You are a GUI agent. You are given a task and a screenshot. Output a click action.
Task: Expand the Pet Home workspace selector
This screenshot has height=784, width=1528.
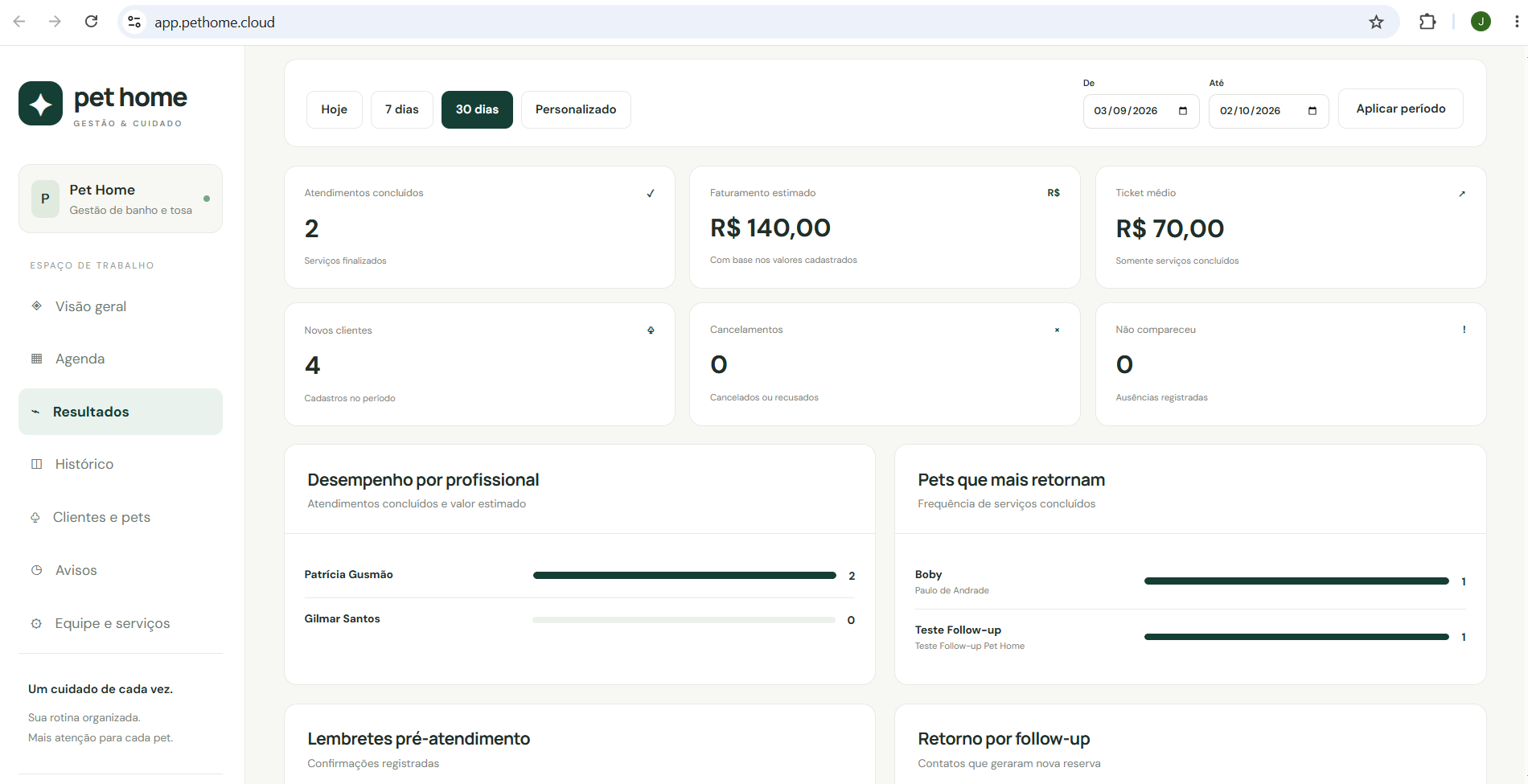[x=121, y=199]
